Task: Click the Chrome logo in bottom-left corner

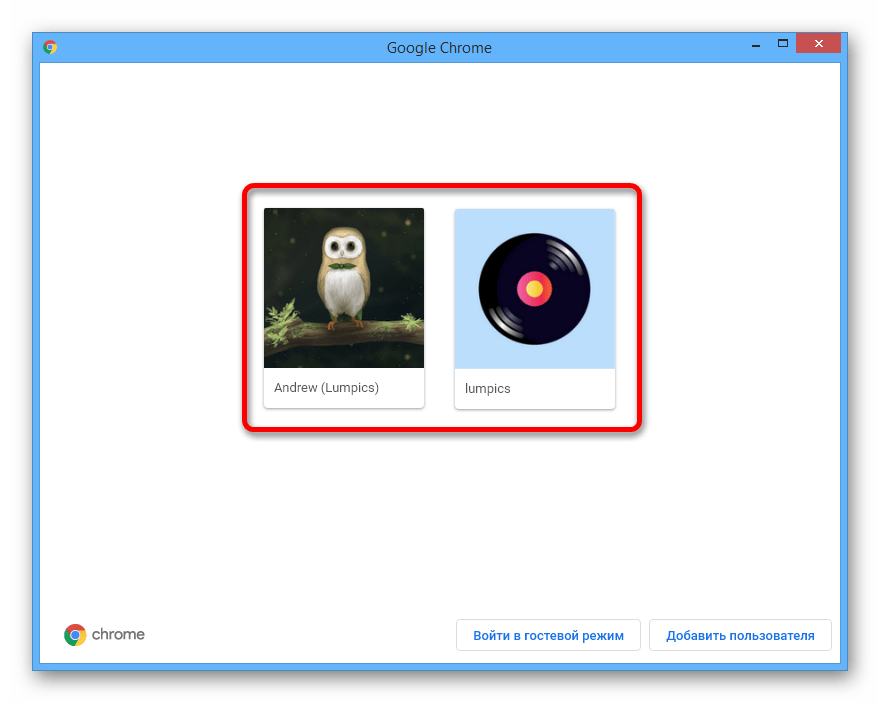Action: coord(75,634)
